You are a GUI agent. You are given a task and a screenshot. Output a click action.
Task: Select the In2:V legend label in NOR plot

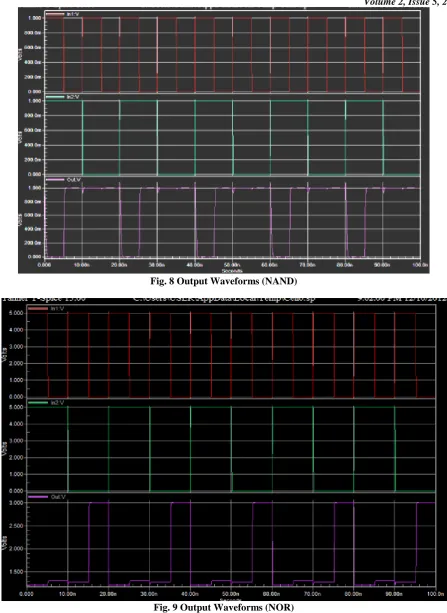point(57,403)
